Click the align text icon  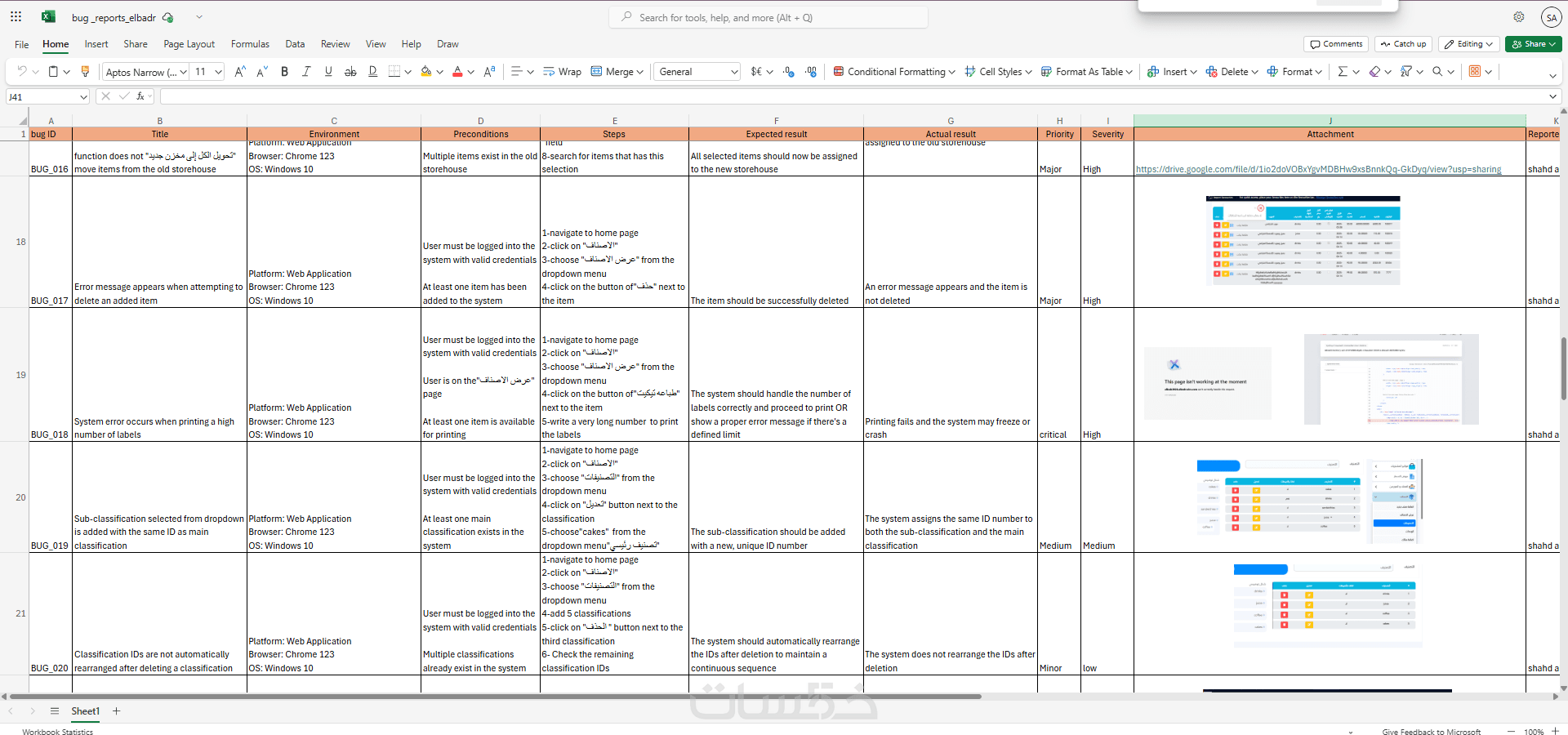coord(516,72)
